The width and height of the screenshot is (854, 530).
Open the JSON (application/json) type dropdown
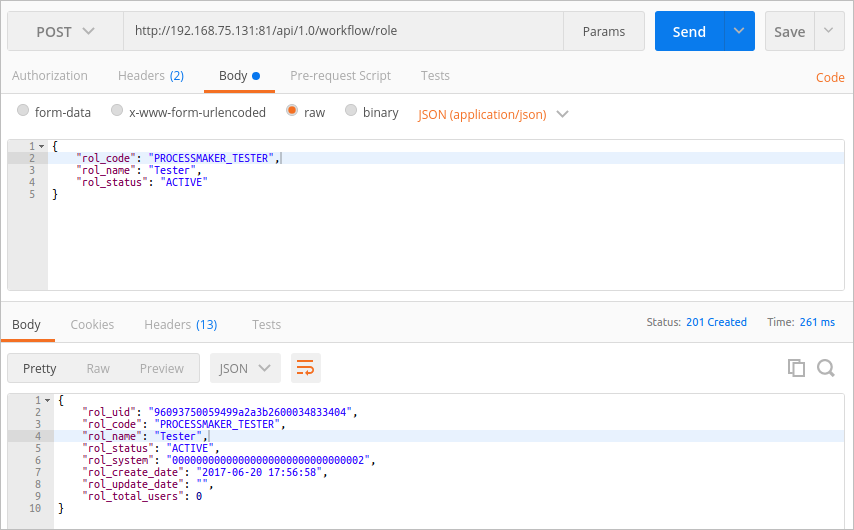[492, 114]
